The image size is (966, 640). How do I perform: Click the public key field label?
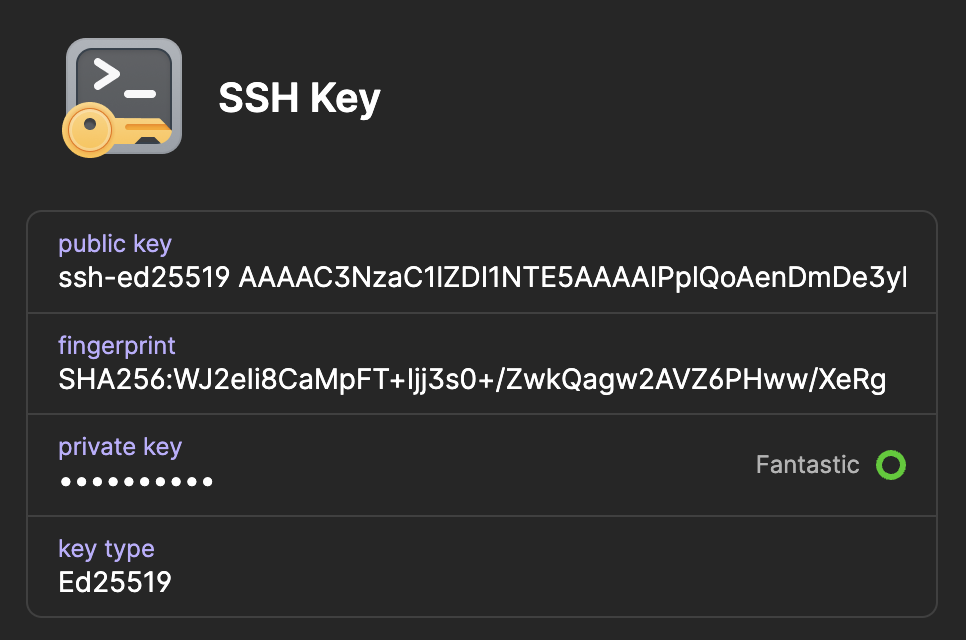click(115, 244)
